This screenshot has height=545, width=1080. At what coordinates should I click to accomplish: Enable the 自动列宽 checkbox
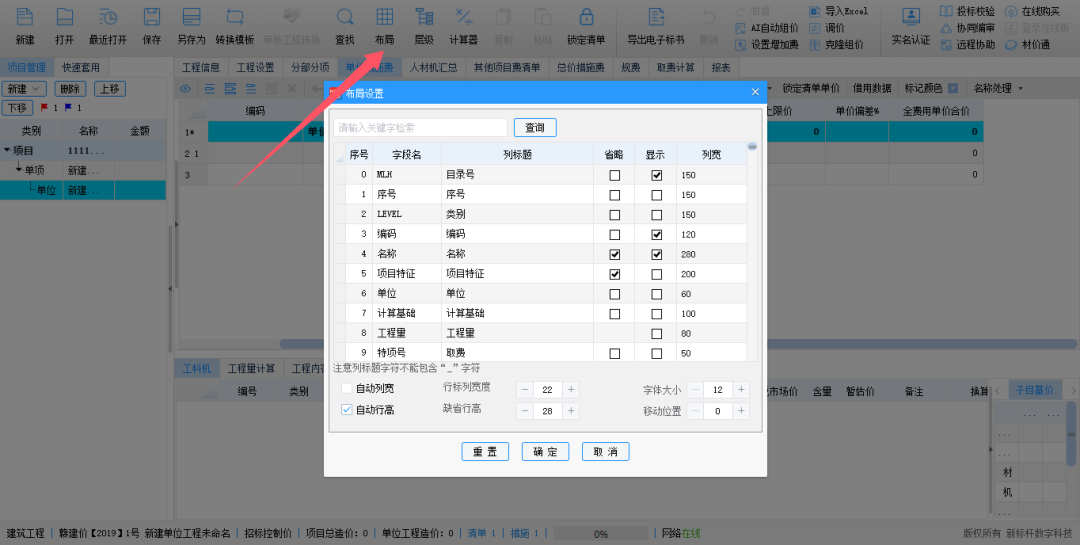(347, 388)
